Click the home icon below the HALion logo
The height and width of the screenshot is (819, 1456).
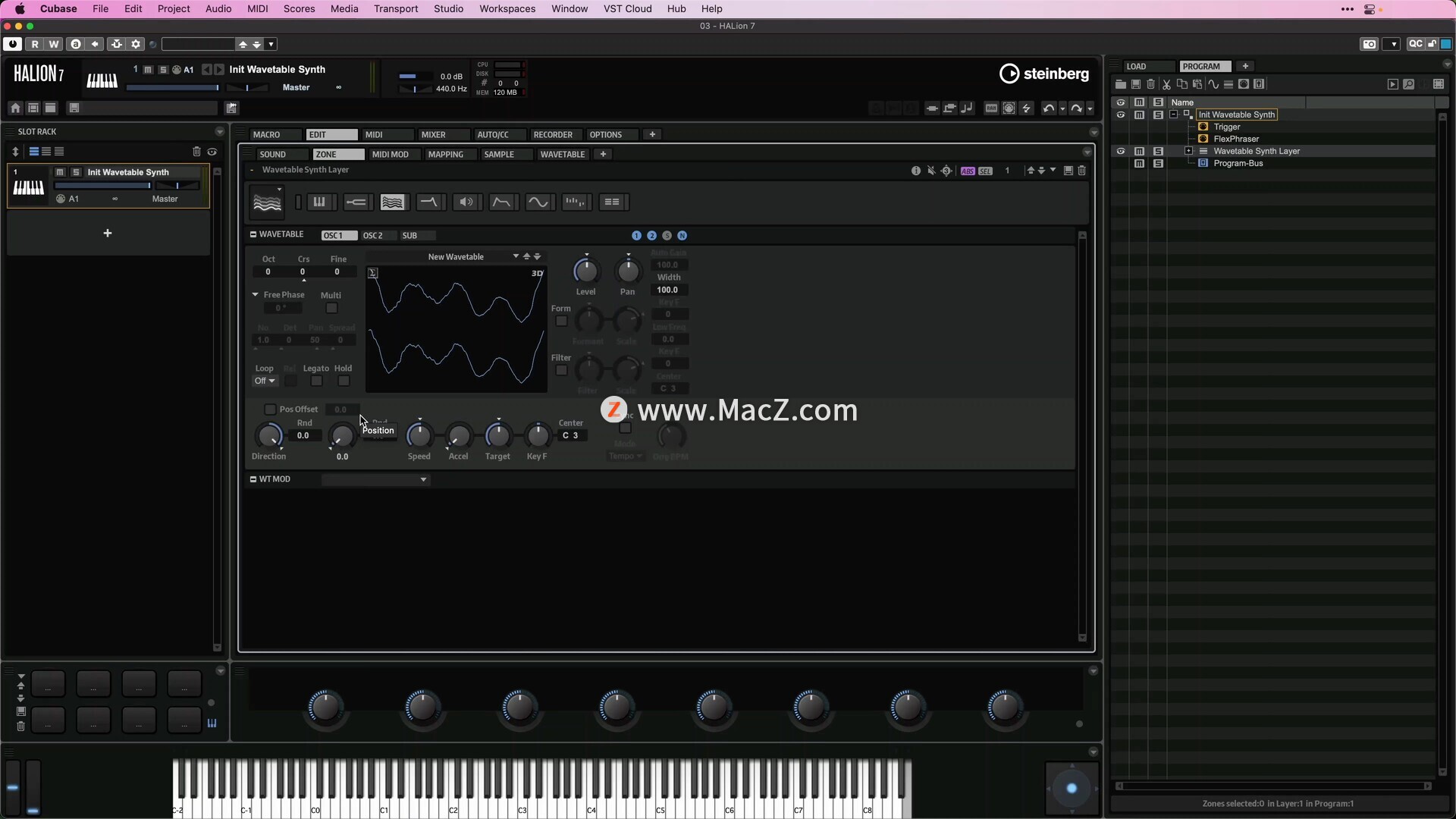click(15, 108)
